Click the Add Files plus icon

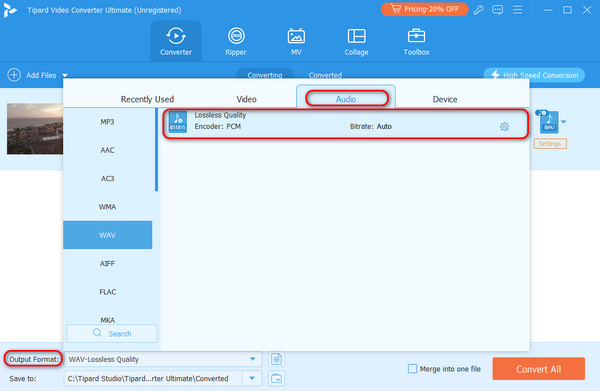pyautogui.click(x=14, y=75)
